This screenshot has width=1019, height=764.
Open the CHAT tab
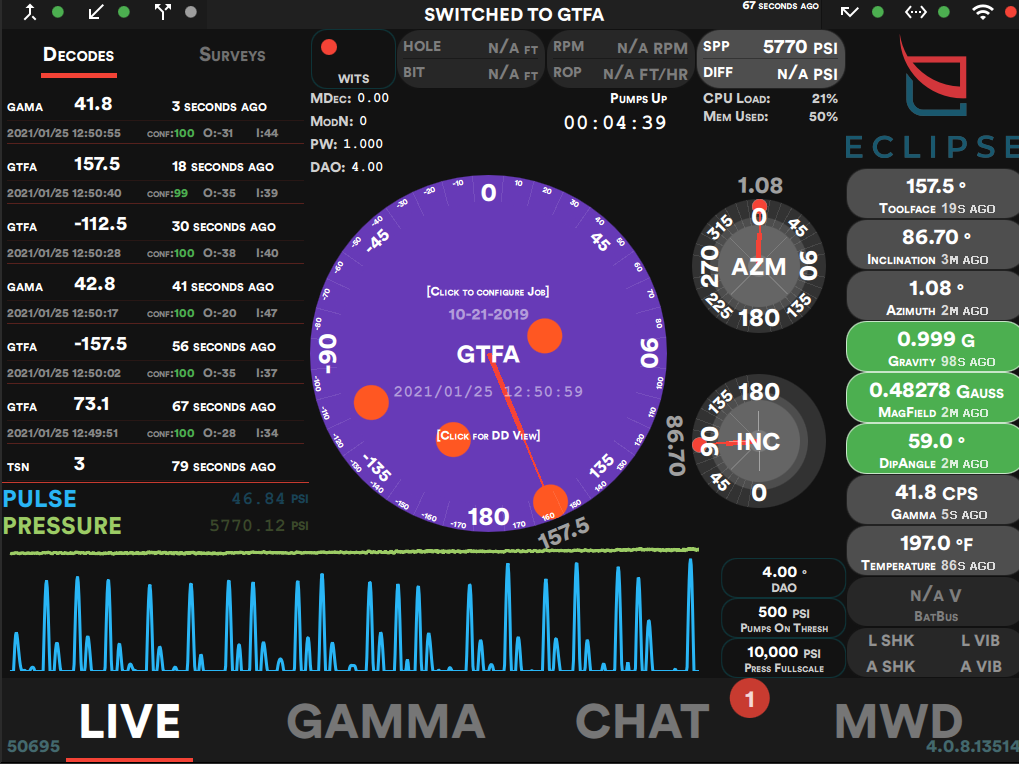pyautogui.click(x=642, y=722)
